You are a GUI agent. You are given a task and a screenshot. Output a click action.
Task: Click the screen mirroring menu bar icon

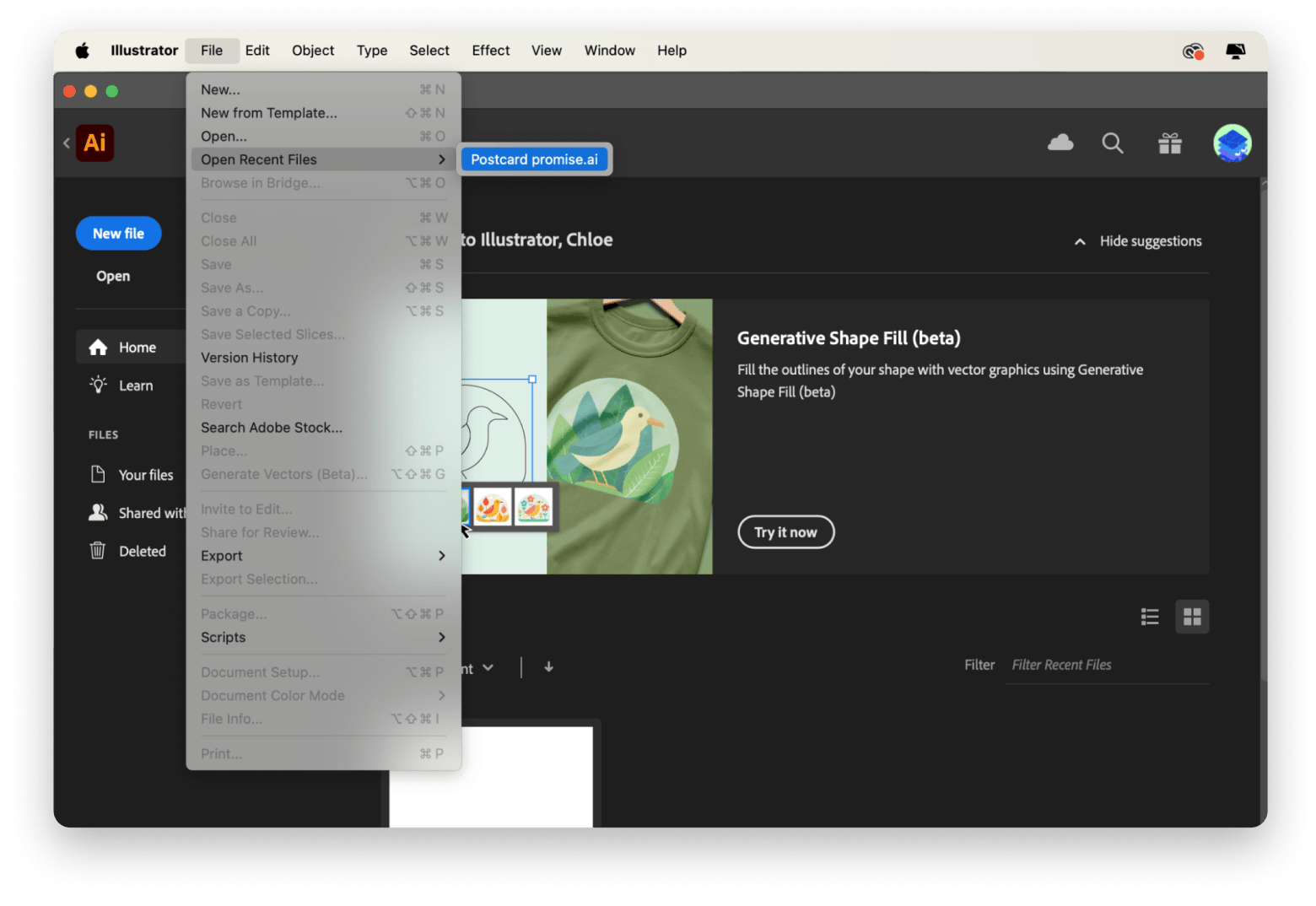tap(1236, 51)
